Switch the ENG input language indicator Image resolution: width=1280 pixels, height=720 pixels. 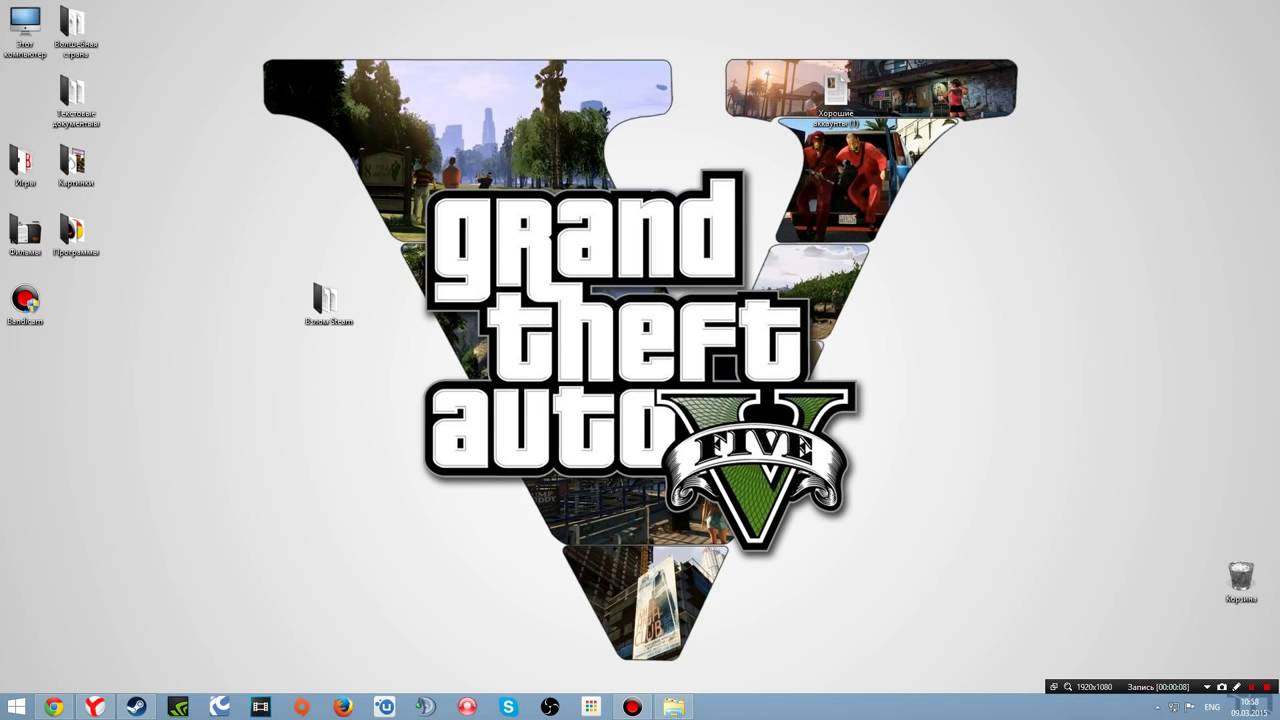pyautogui.click(x=1212, y=707)
